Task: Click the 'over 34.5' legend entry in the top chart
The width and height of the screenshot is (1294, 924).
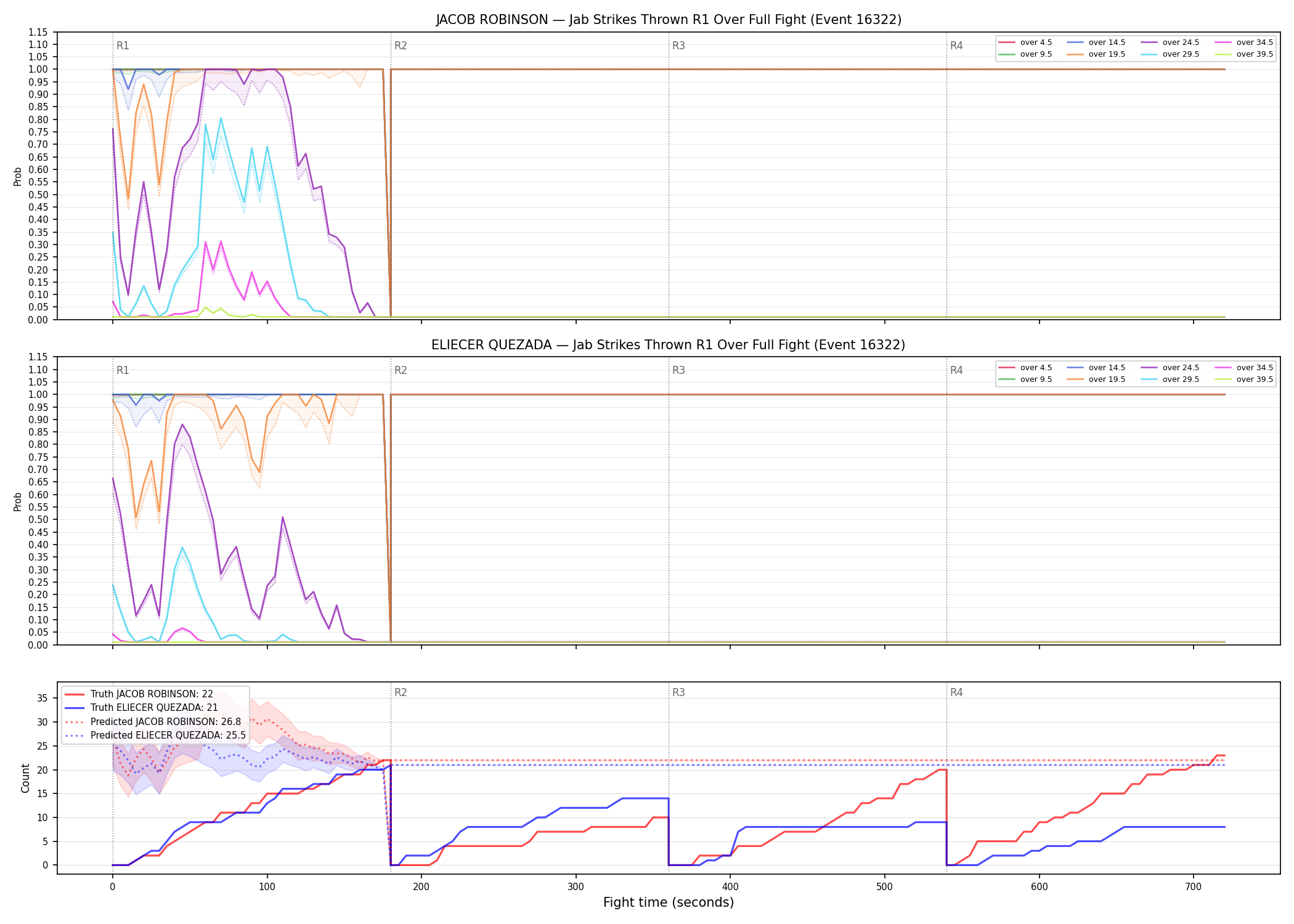Action: 1243,43
